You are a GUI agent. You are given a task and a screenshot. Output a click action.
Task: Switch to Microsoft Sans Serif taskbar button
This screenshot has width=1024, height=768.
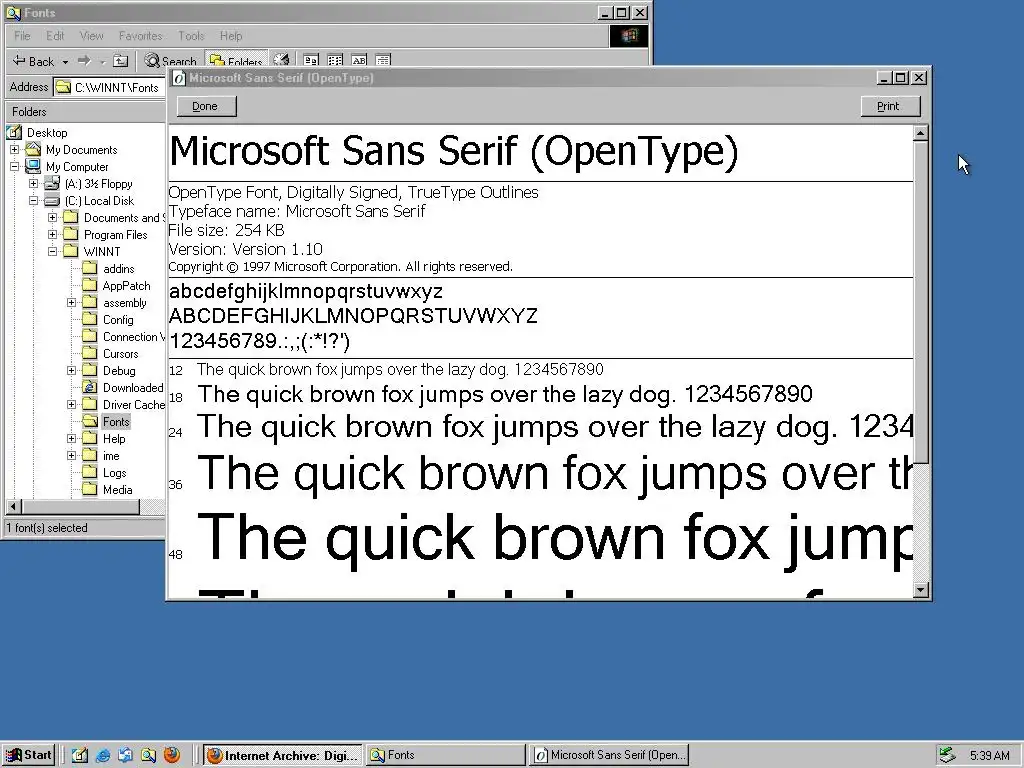pos(609,755)
